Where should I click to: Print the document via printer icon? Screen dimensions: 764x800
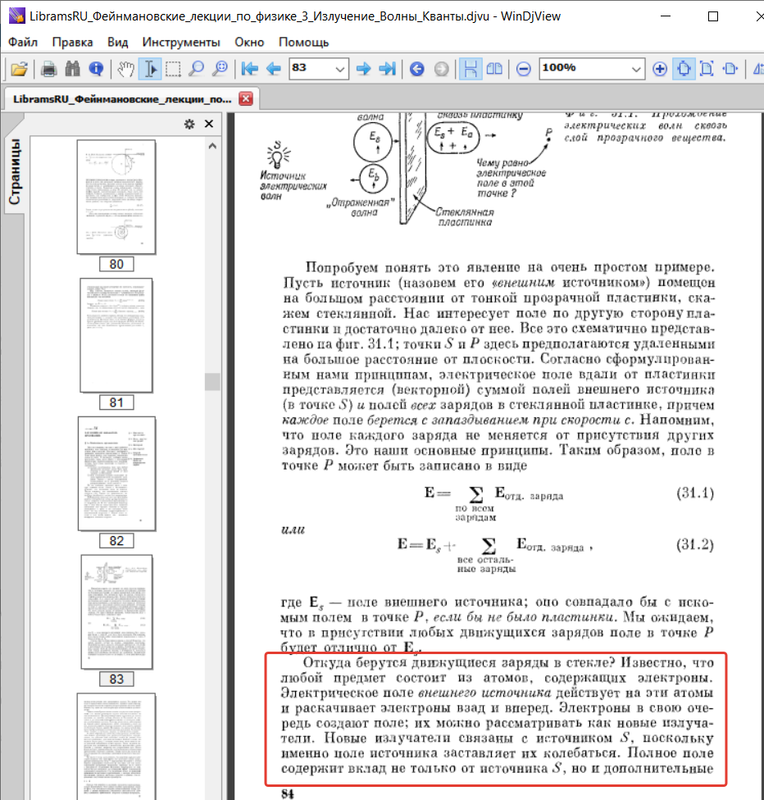tap(49, 69)
